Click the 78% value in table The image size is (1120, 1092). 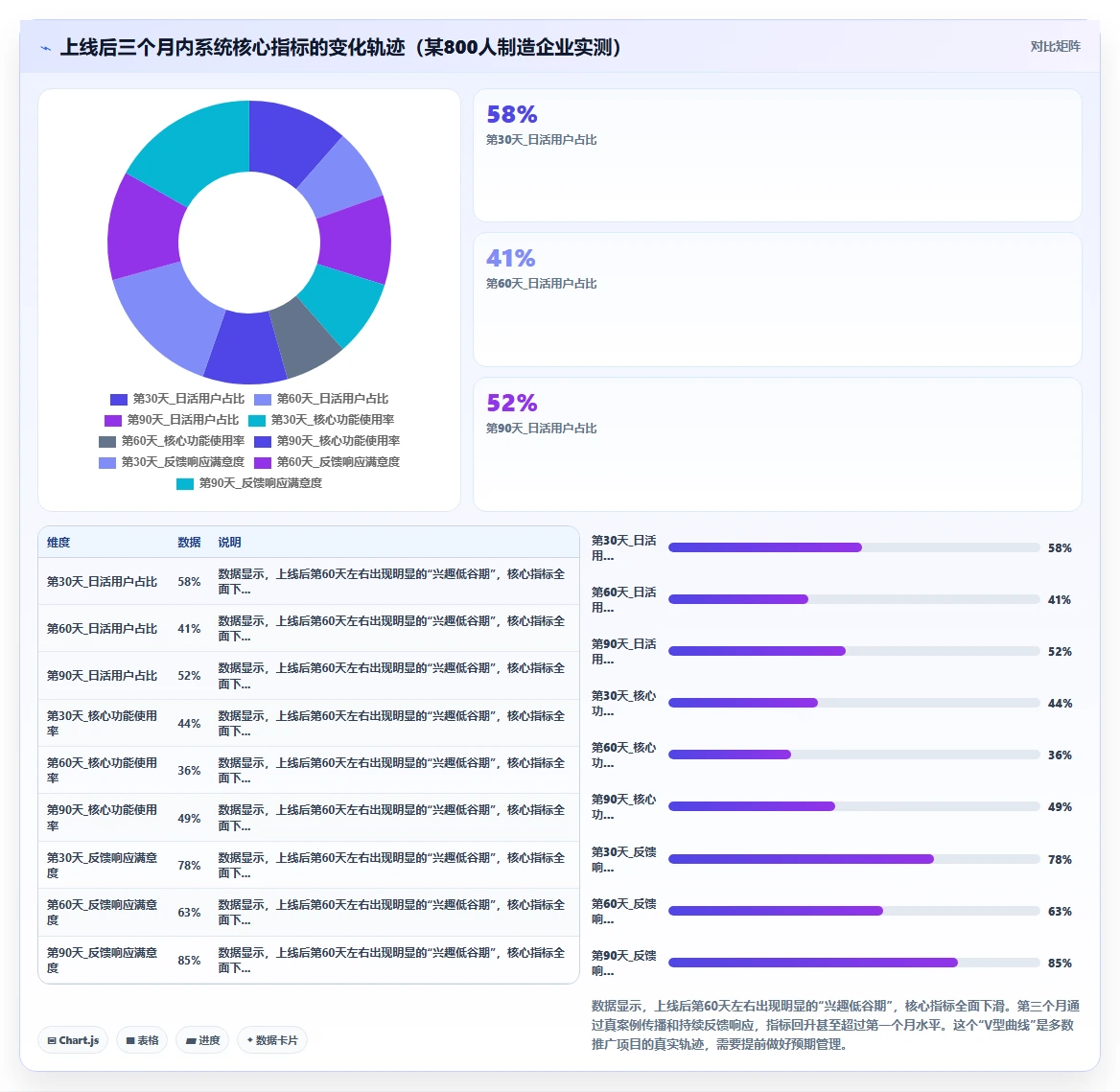click(x=189, y=865)
